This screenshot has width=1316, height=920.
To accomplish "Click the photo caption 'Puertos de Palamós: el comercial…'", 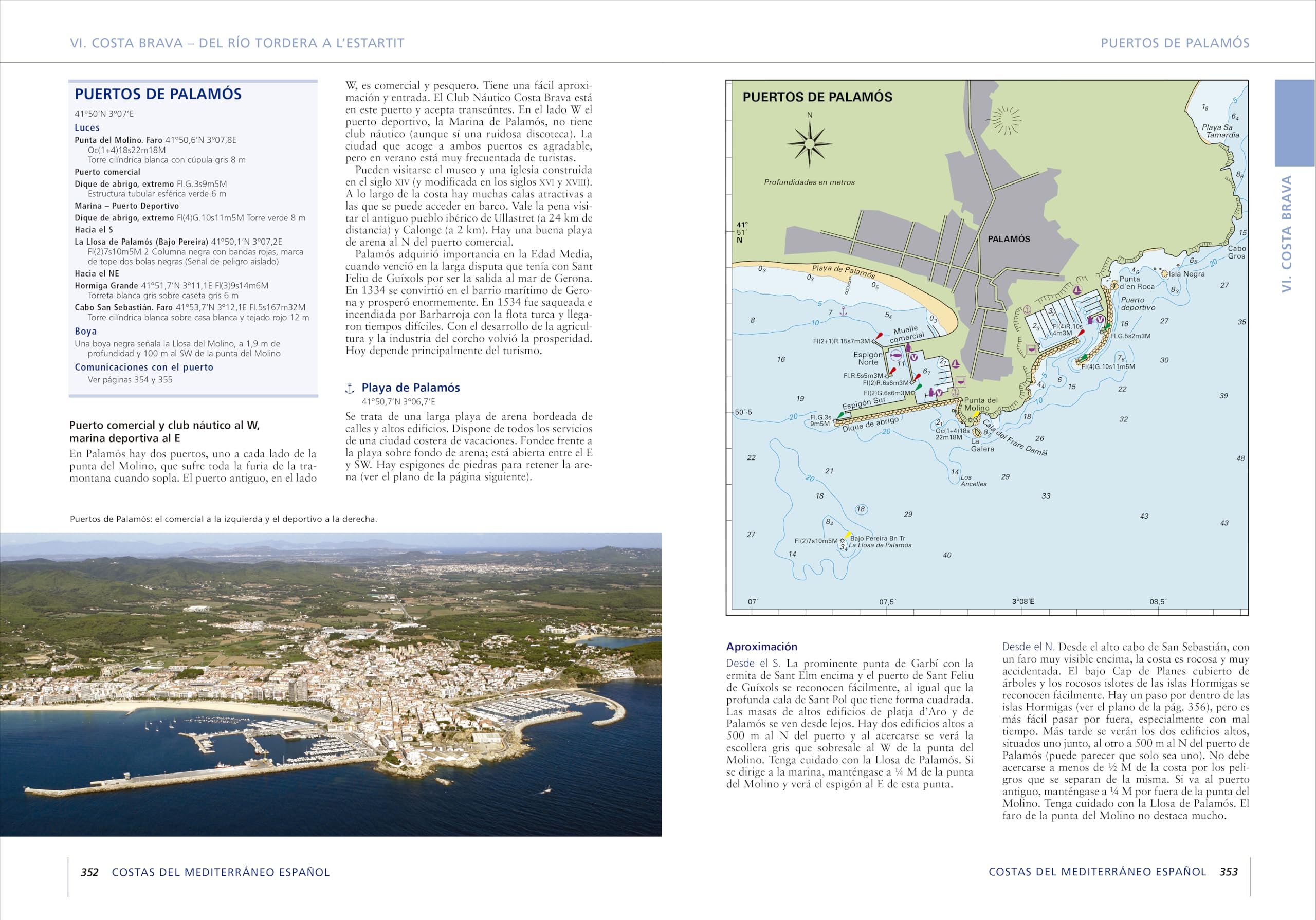I will pos(224,519).
